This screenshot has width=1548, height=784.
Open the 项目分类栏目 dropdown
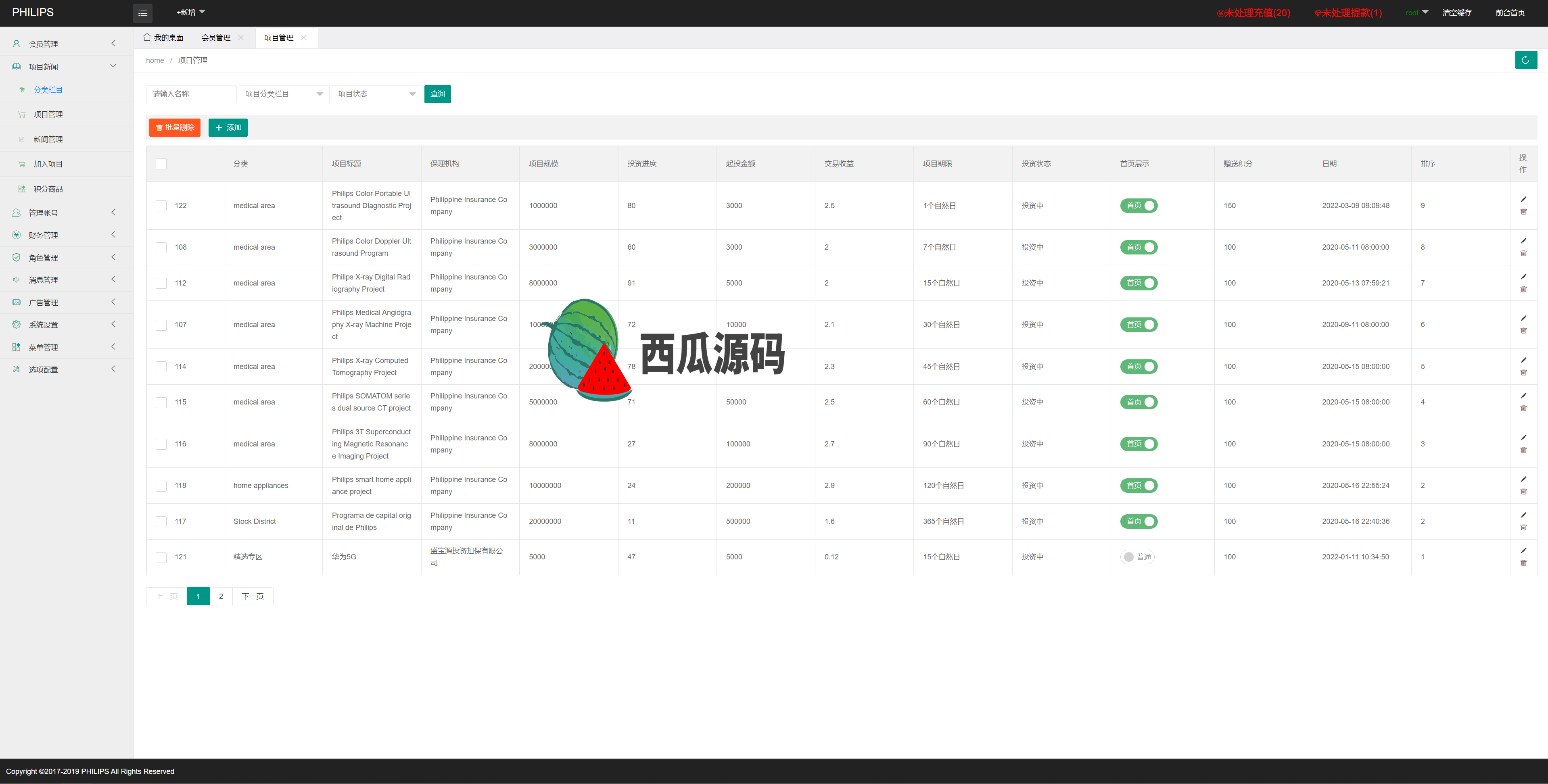(284, 94)
